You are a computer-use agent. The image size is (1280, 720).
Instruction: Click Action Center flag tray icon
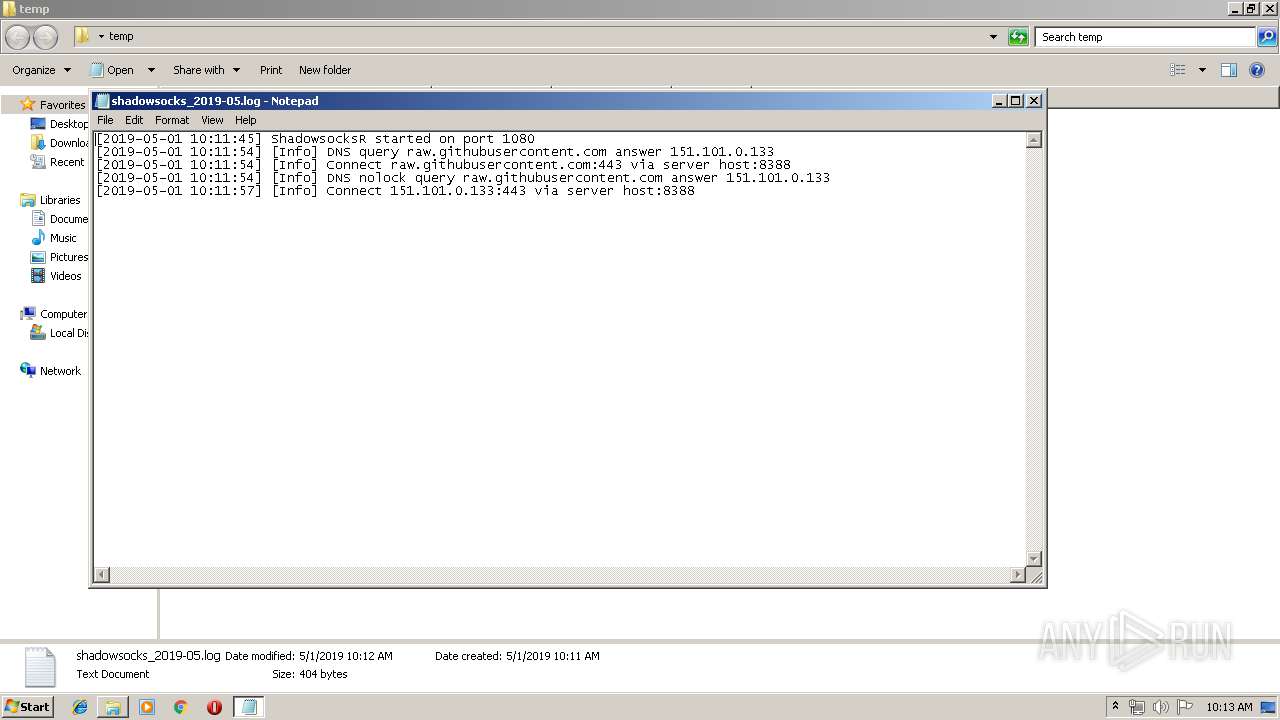click(x=1185, y=707)
